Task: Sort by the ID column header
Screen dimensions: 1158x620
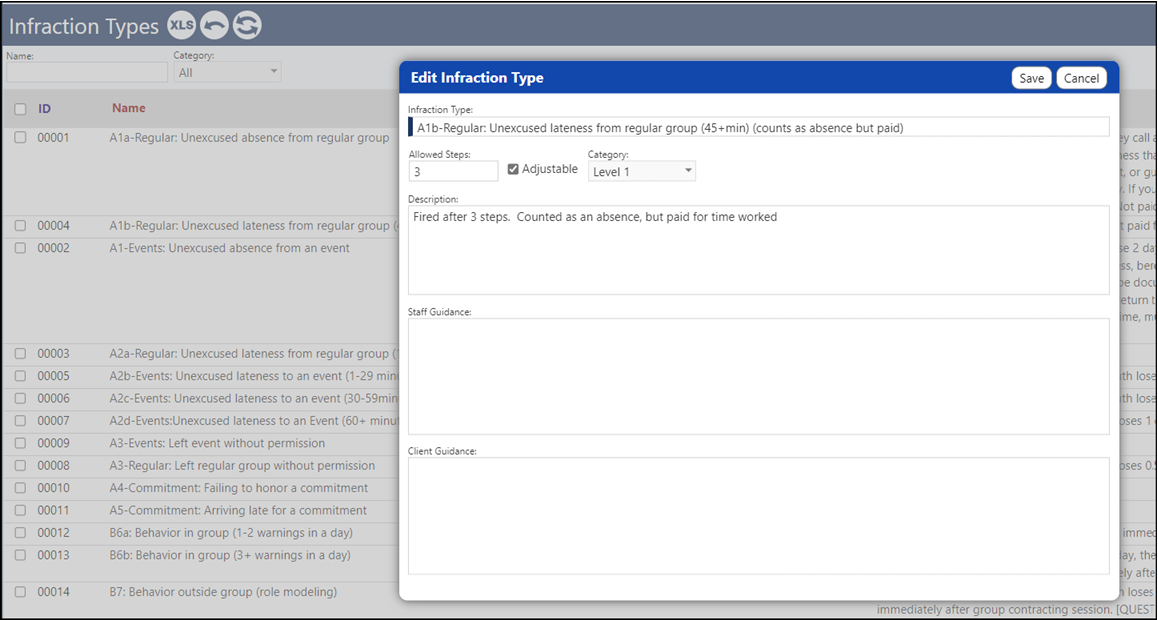Action: tap(44, 108)
